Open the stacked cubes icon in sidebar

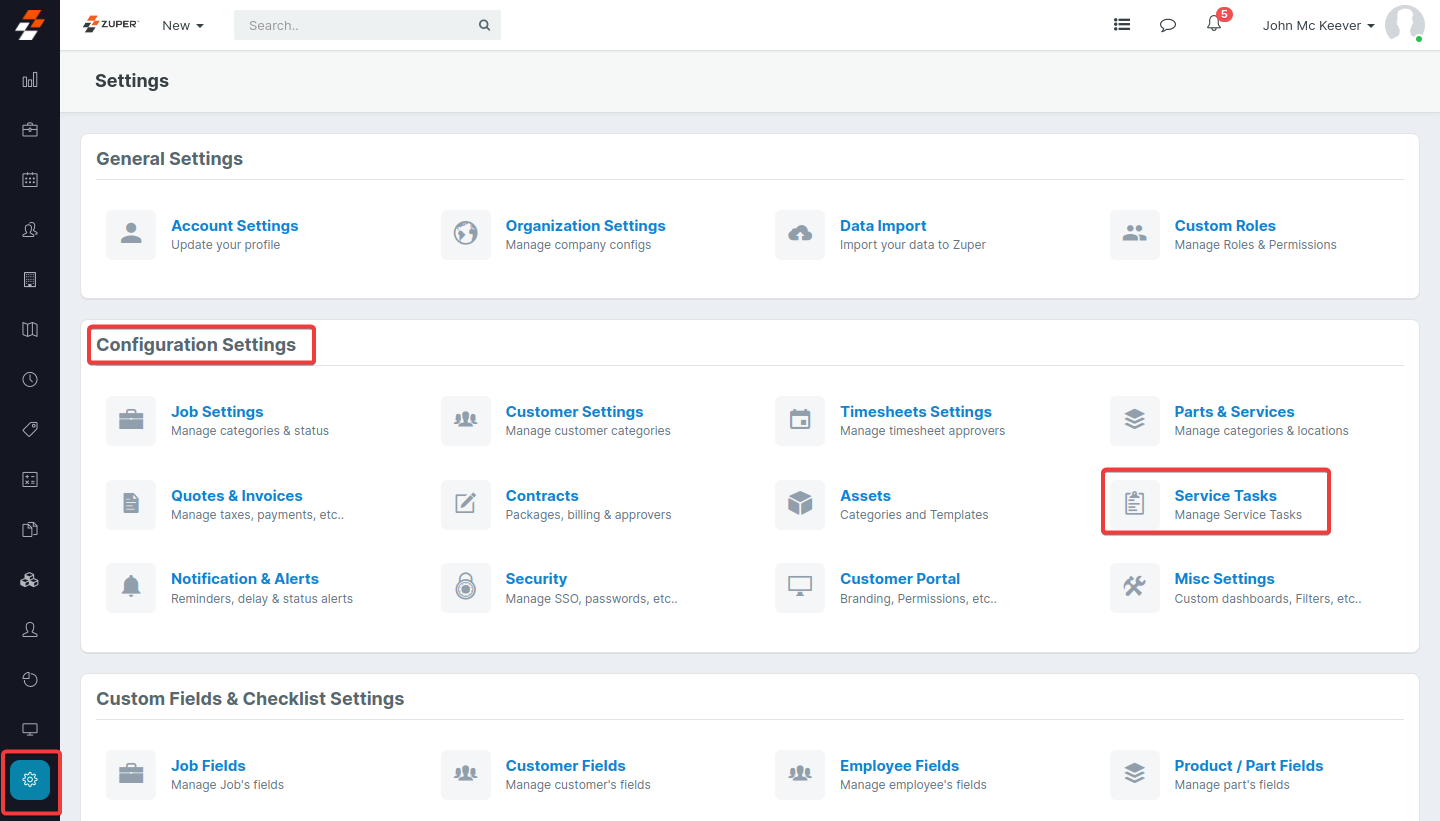click(x=30, y=580)
